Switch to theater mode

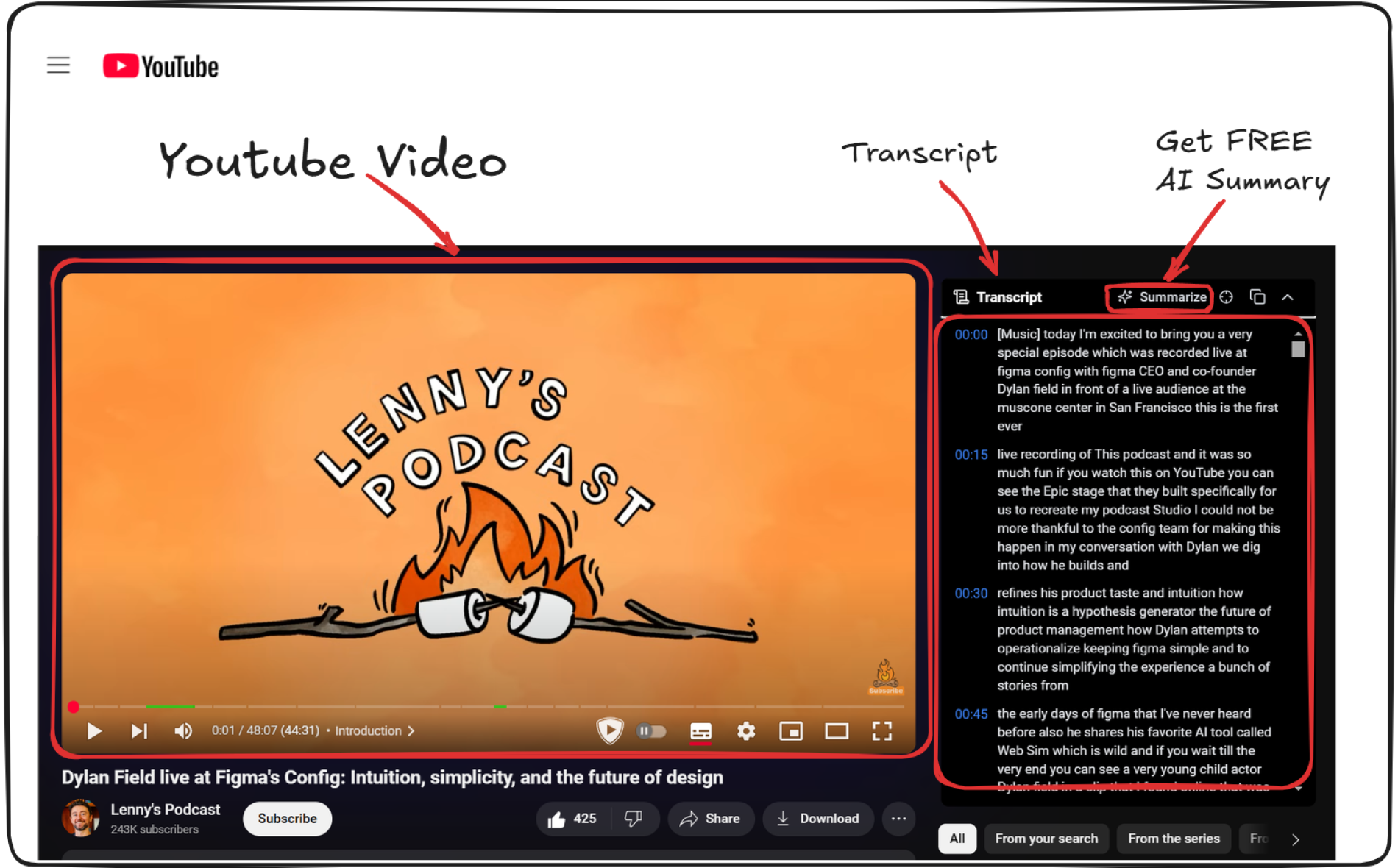click(x=837, y=730)
